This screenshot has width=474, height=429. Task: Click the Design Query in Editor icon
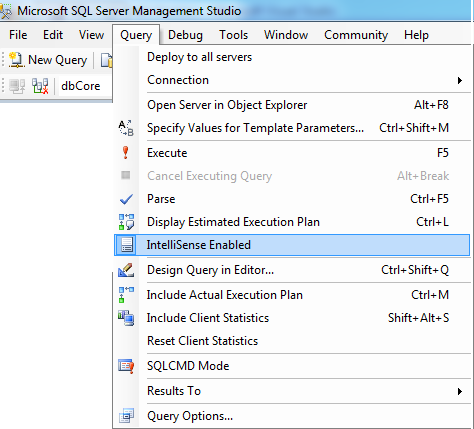click(x=126, y=270)
